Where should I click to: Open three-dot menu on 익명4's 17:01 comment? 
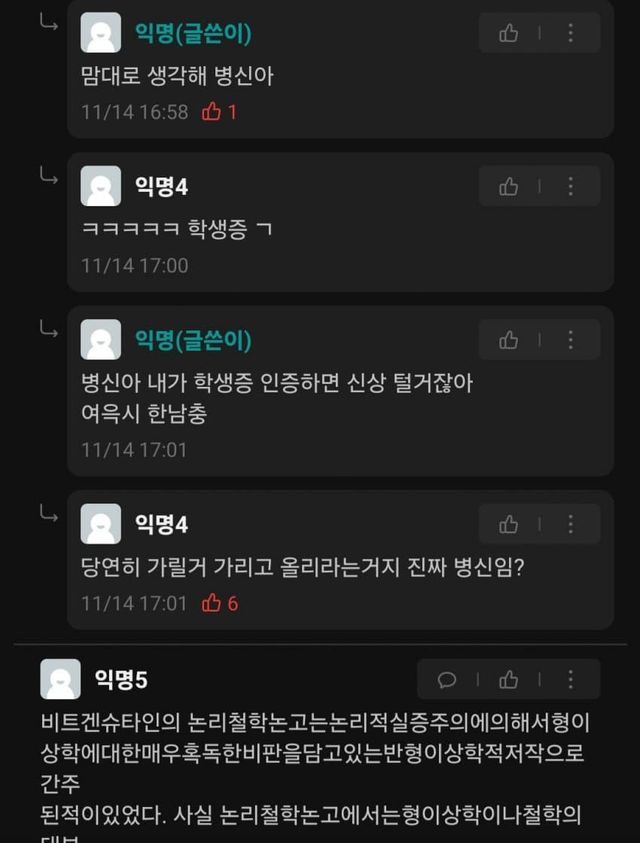tap(571, 524)
